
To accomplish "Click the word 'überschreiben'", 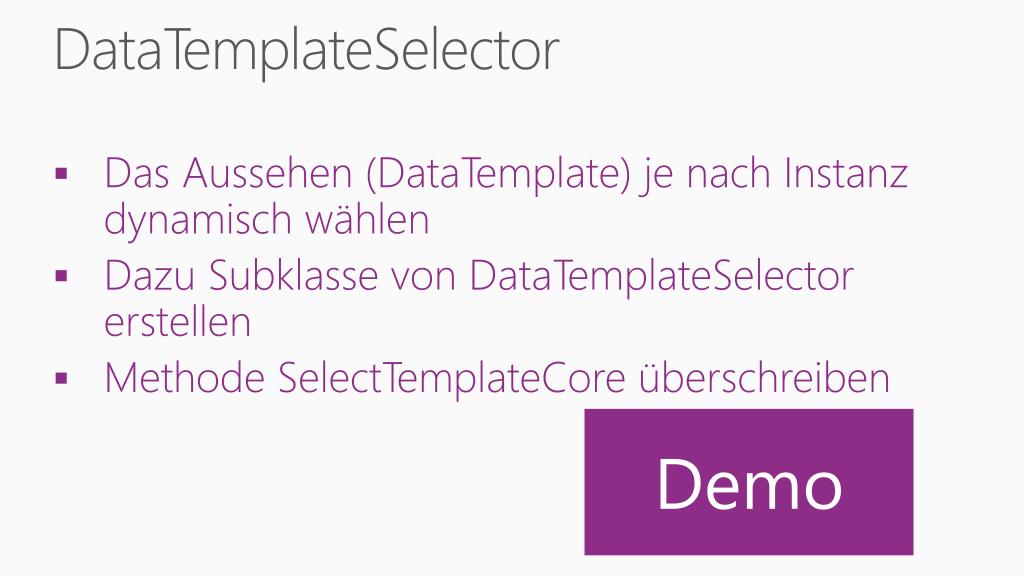I will 764,377.
